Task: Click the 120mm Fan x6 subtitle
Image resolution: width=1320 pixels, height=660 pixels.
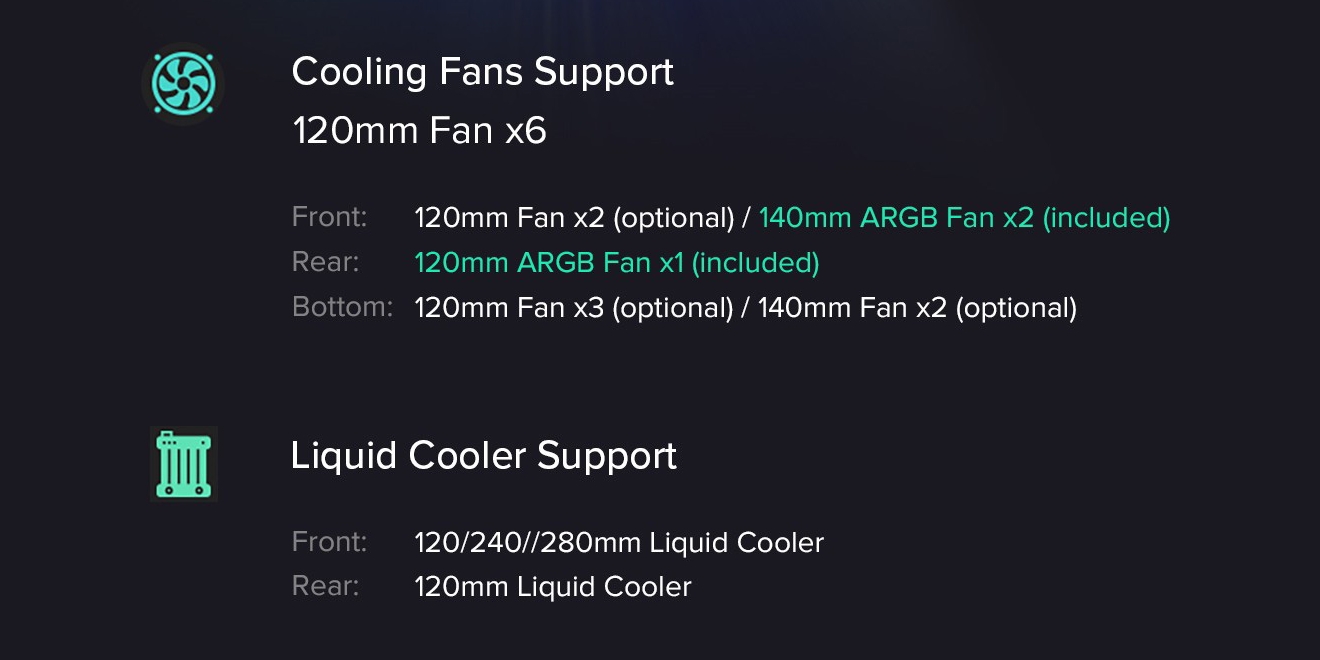Action: tap(419, 131)
